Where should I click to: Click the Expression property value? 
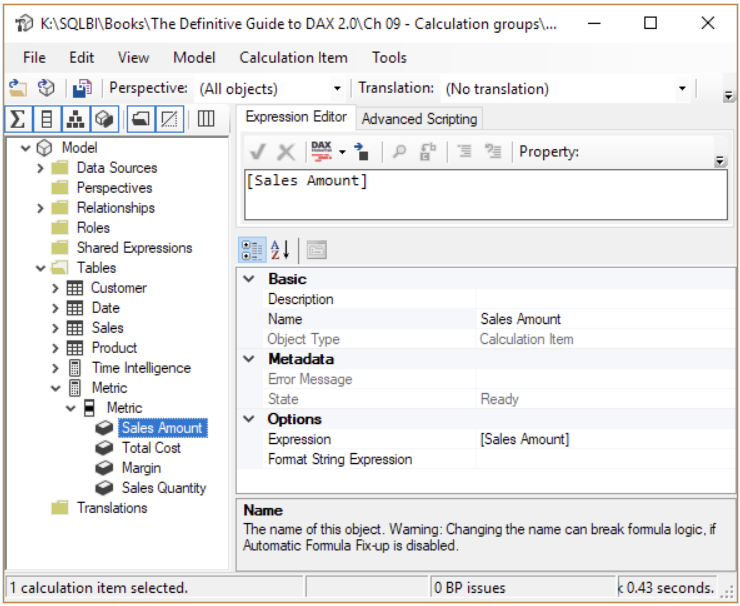click(605, 439)
